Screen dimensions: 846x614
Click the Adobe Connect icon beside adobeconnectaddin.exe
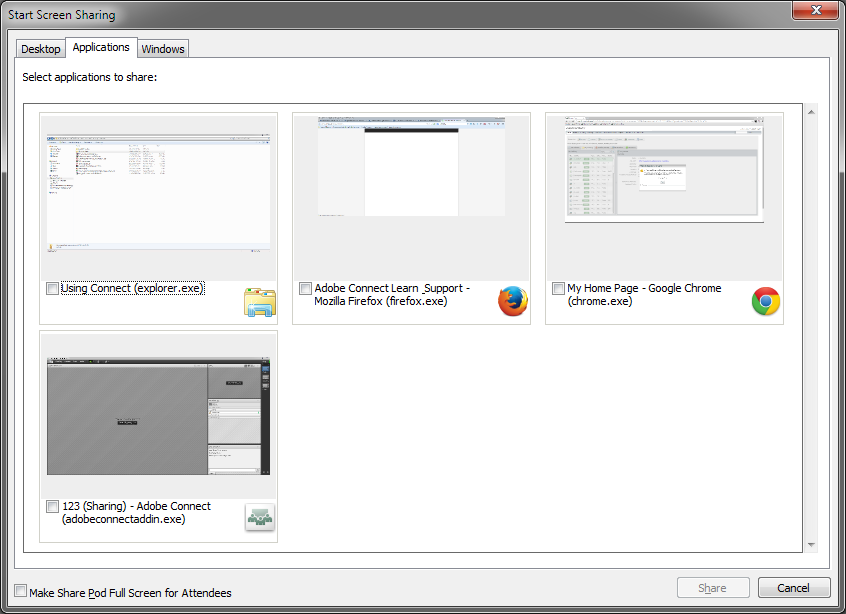(259, 518)
